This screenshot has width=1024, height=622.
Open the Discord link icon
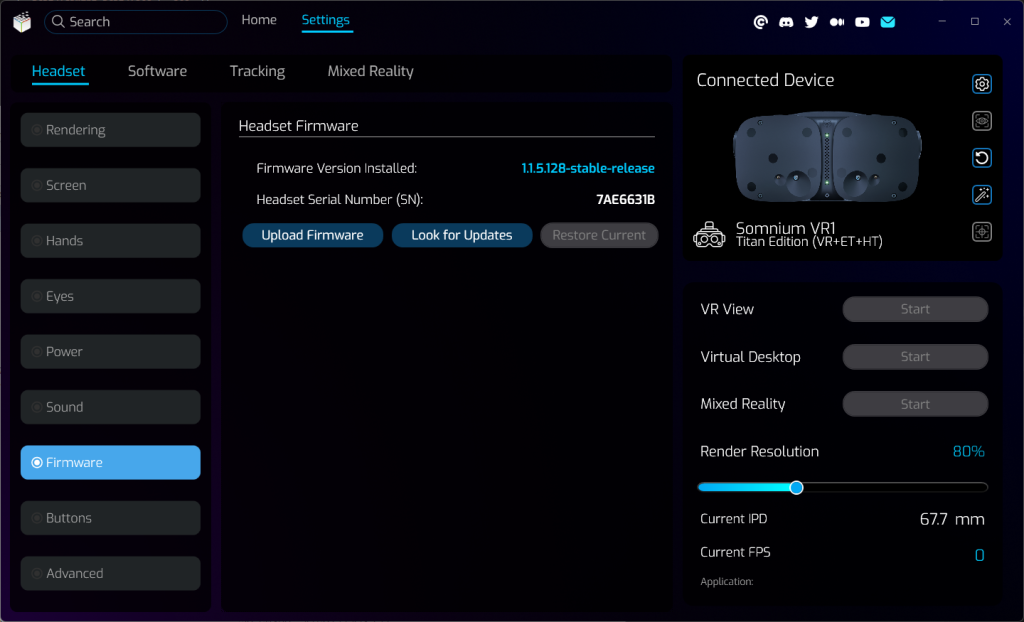[786, 22]
